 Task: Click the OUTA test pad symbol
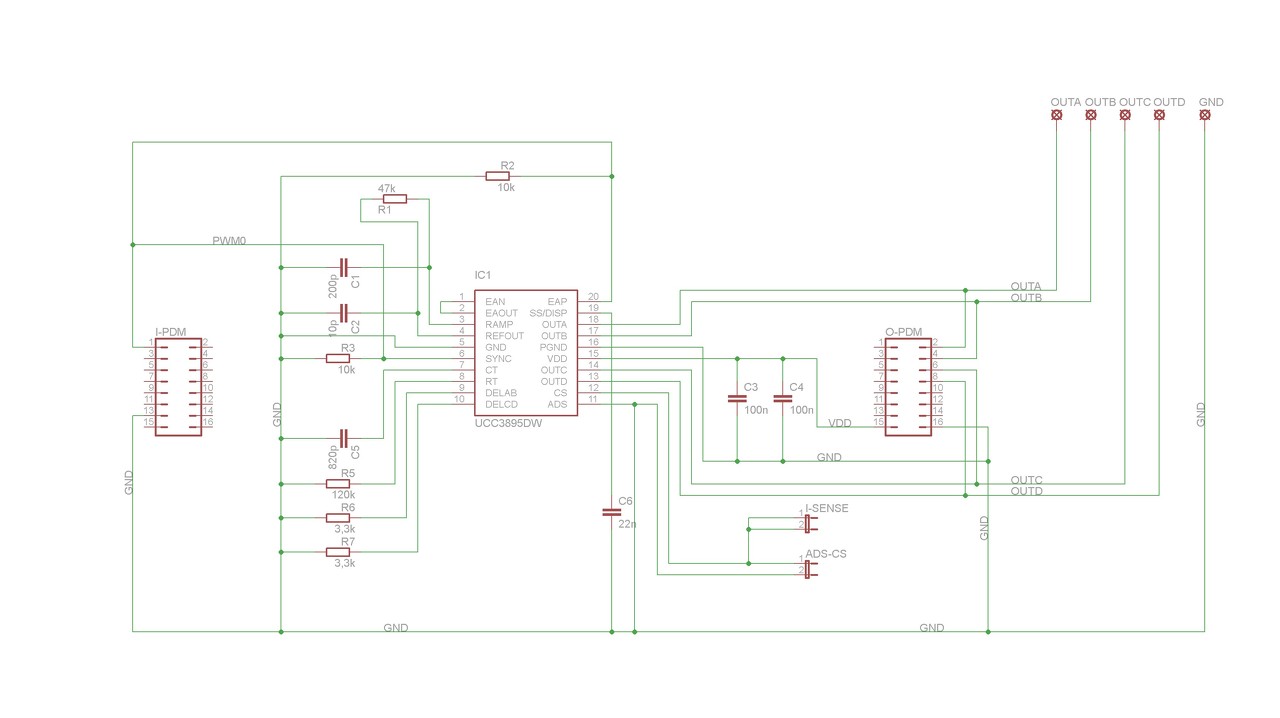(x=1056, y=115)
